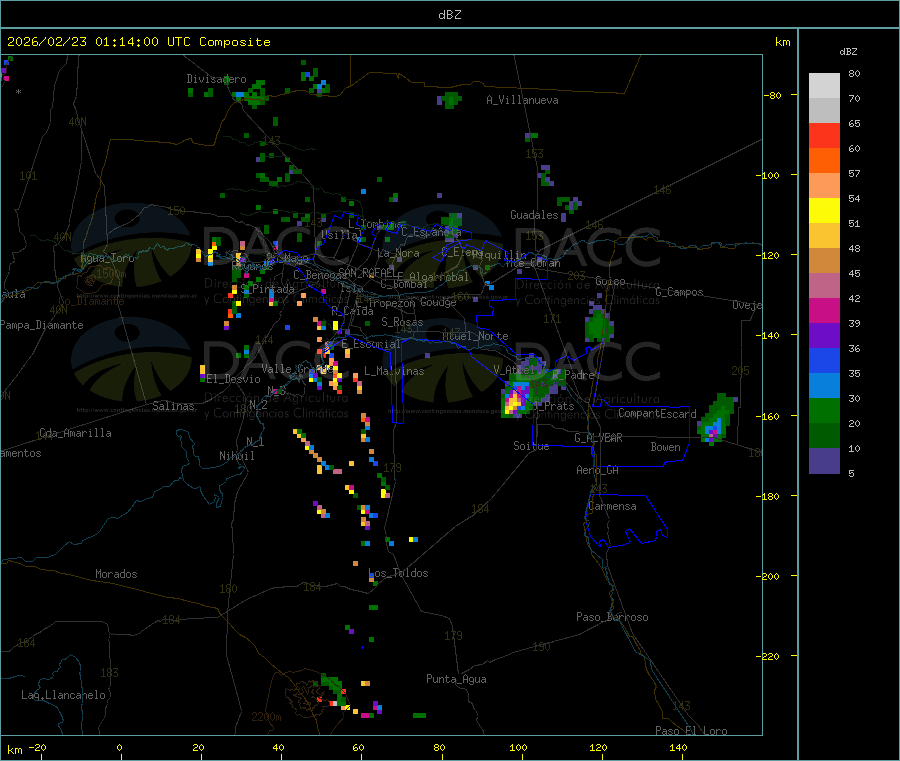Pick the gold 48–51 dBZ legend swatch
The image size is (900, 761).
click(824, 235)
